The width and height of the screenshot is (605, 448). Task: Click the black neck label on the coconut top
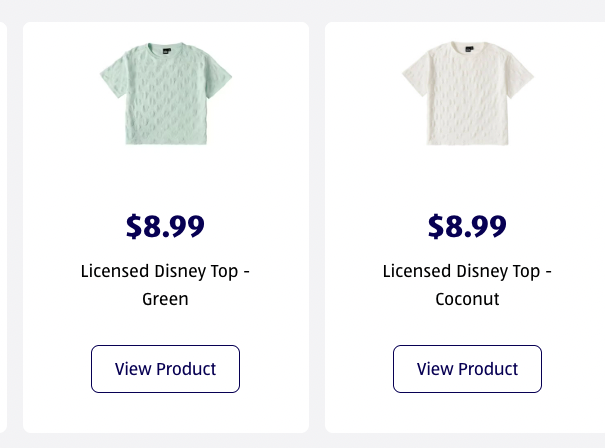click(467, 48)
